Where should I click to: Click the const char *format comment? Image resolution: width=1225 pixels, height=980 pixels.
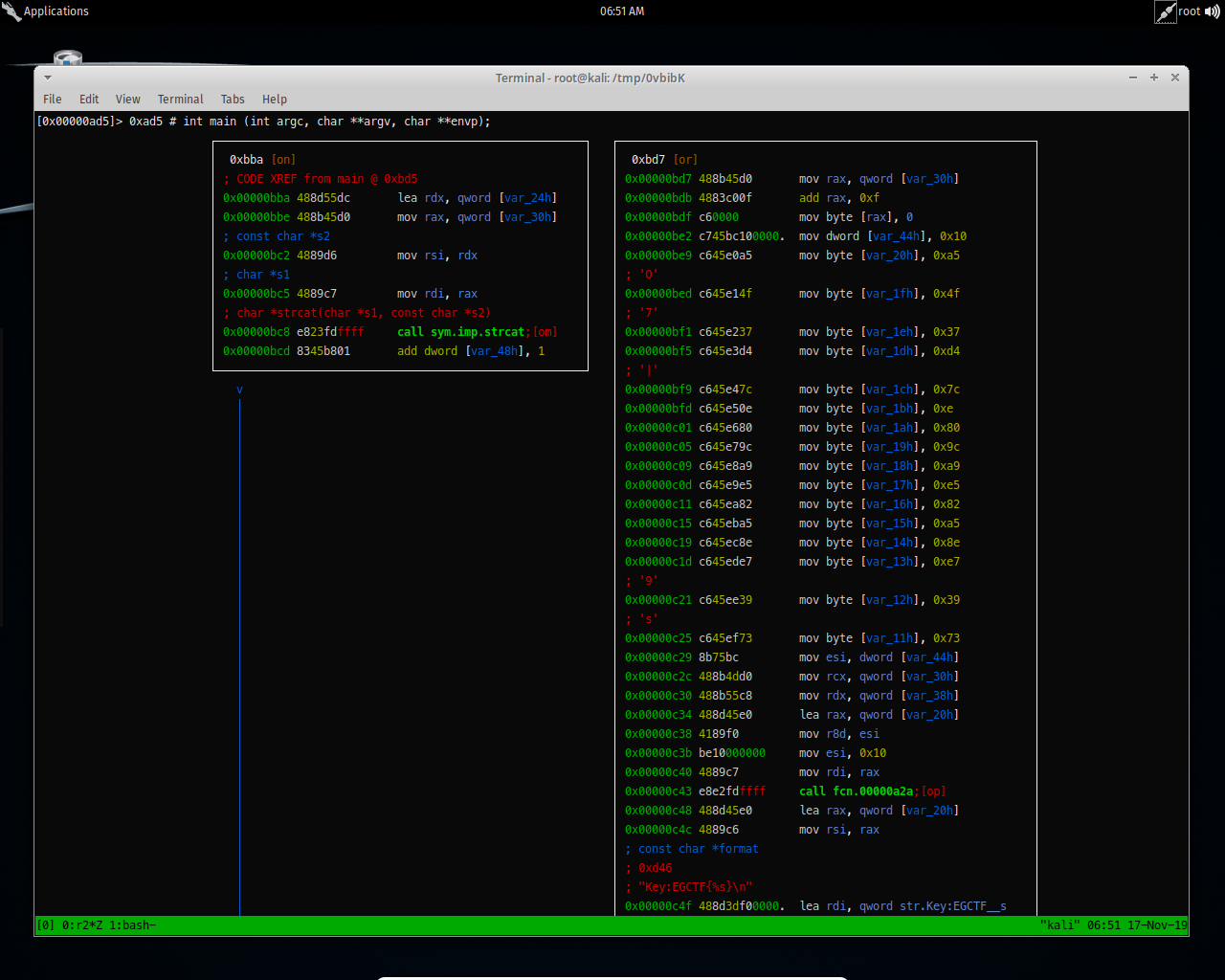[x=692, y=849]
